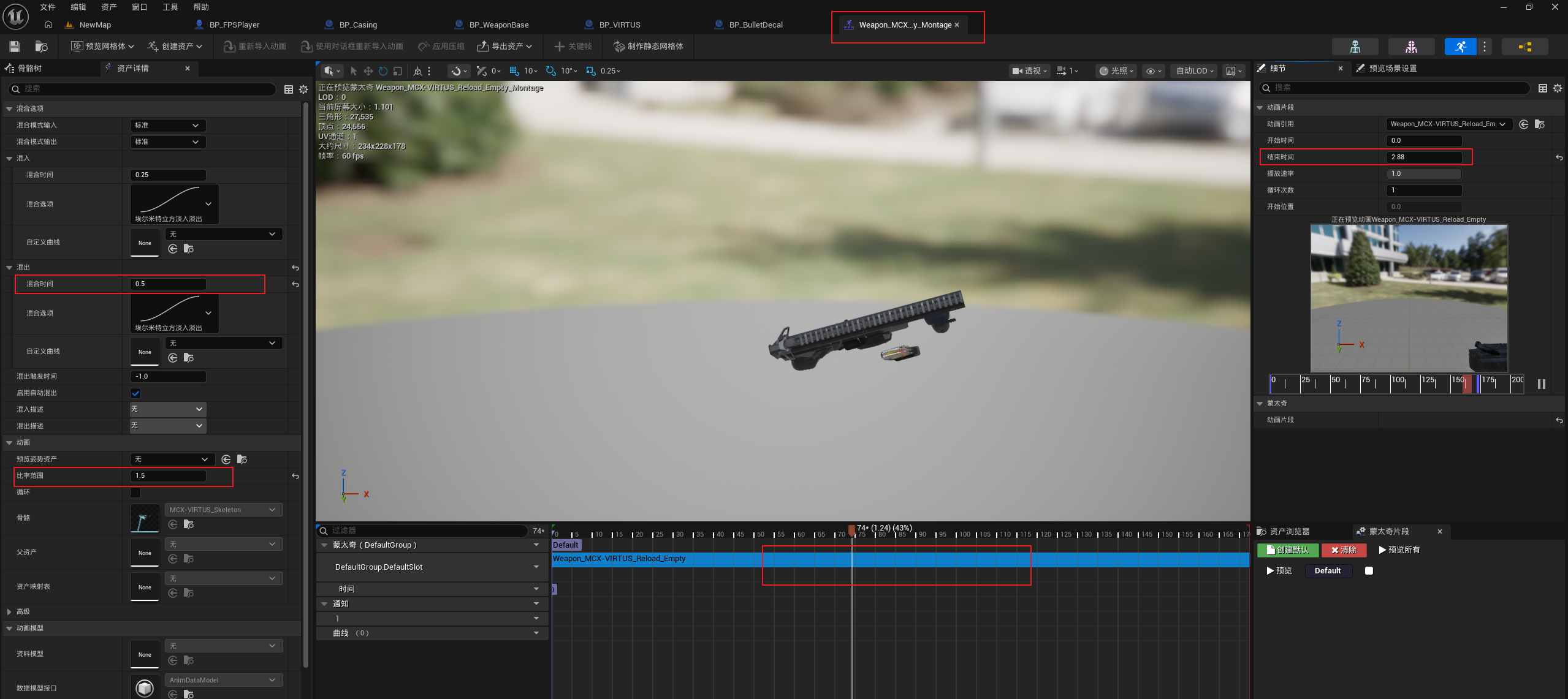
Task: Switch to the BP_WeaponBase tab
Action: (498, 25)
